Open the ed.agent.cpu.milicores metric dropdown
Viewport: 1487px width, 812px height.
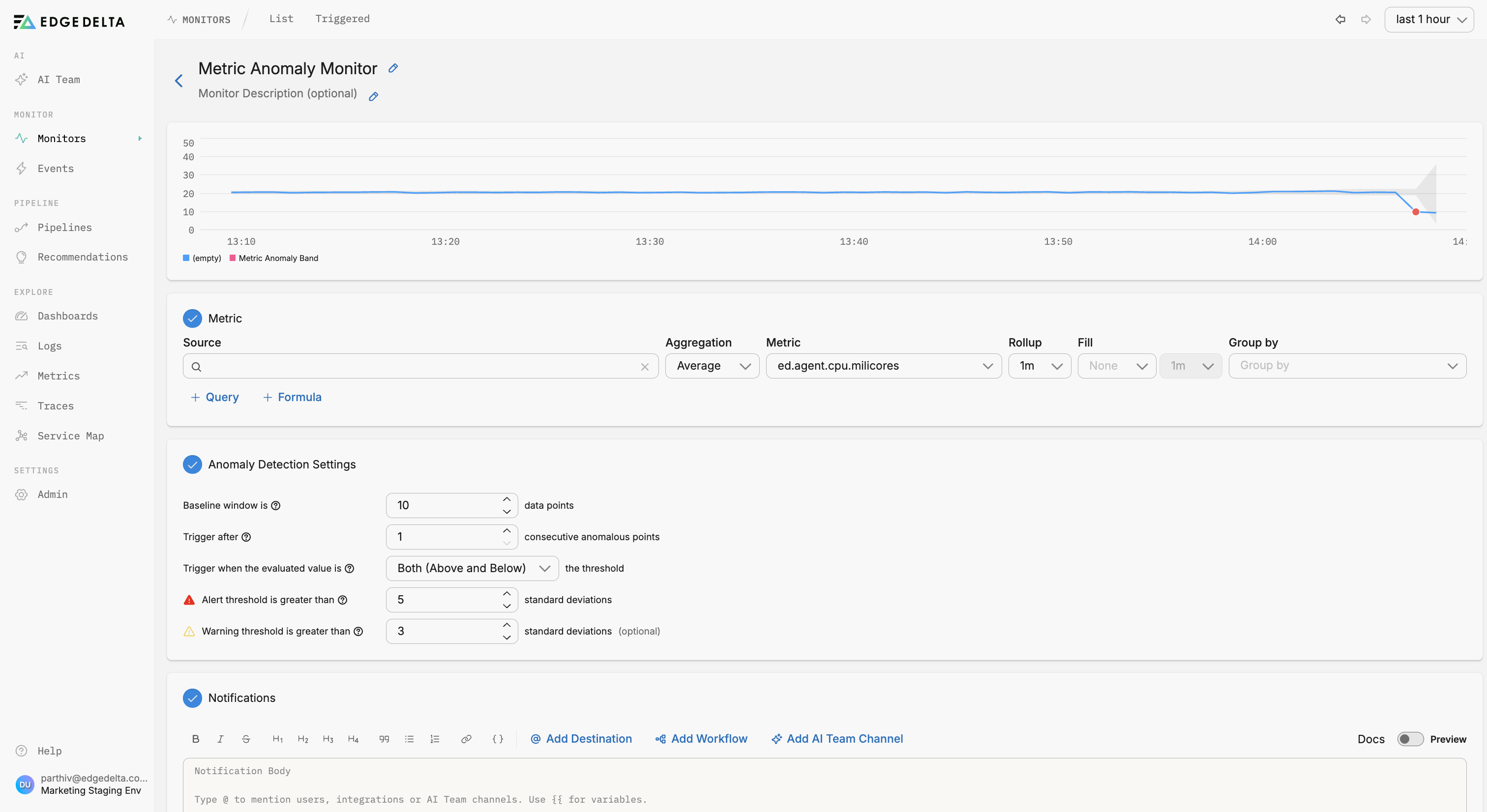click(x=884, y=366)
